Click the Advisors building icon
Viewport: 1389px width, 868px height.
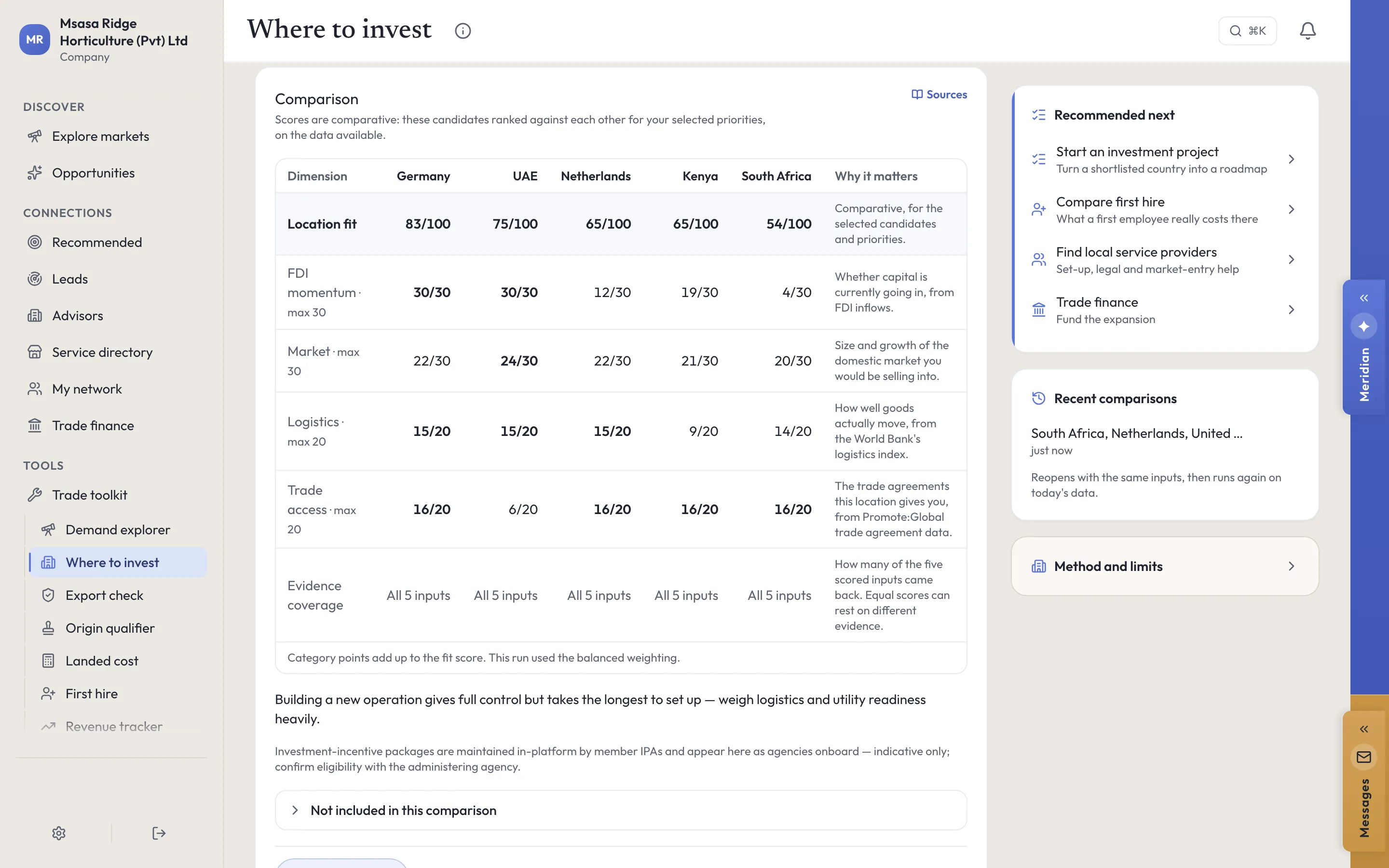[x=35, y=316]
